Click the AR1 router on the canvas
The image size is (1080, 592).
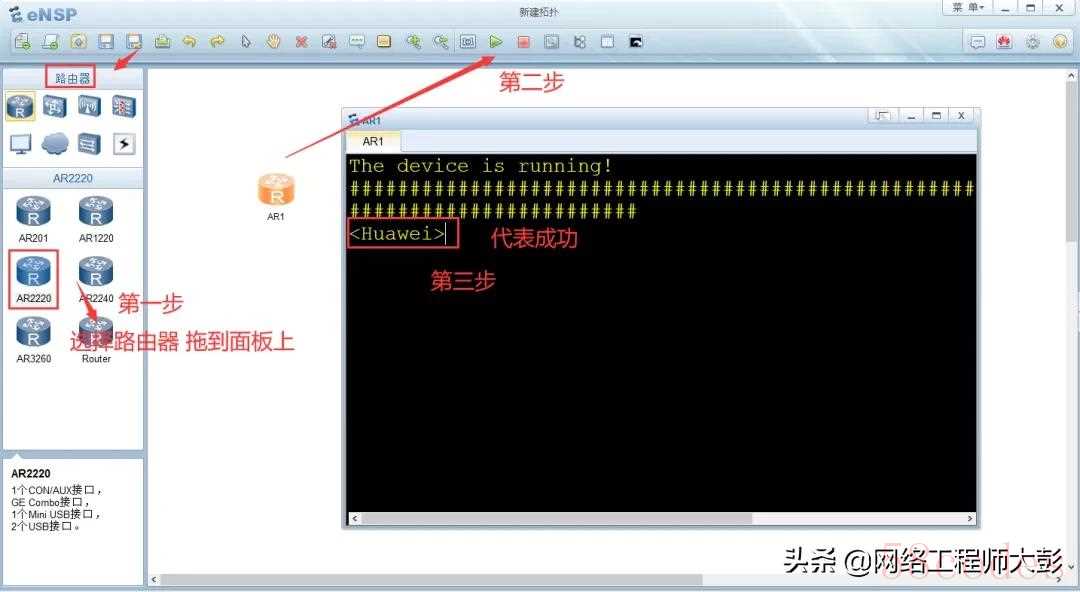276,196
